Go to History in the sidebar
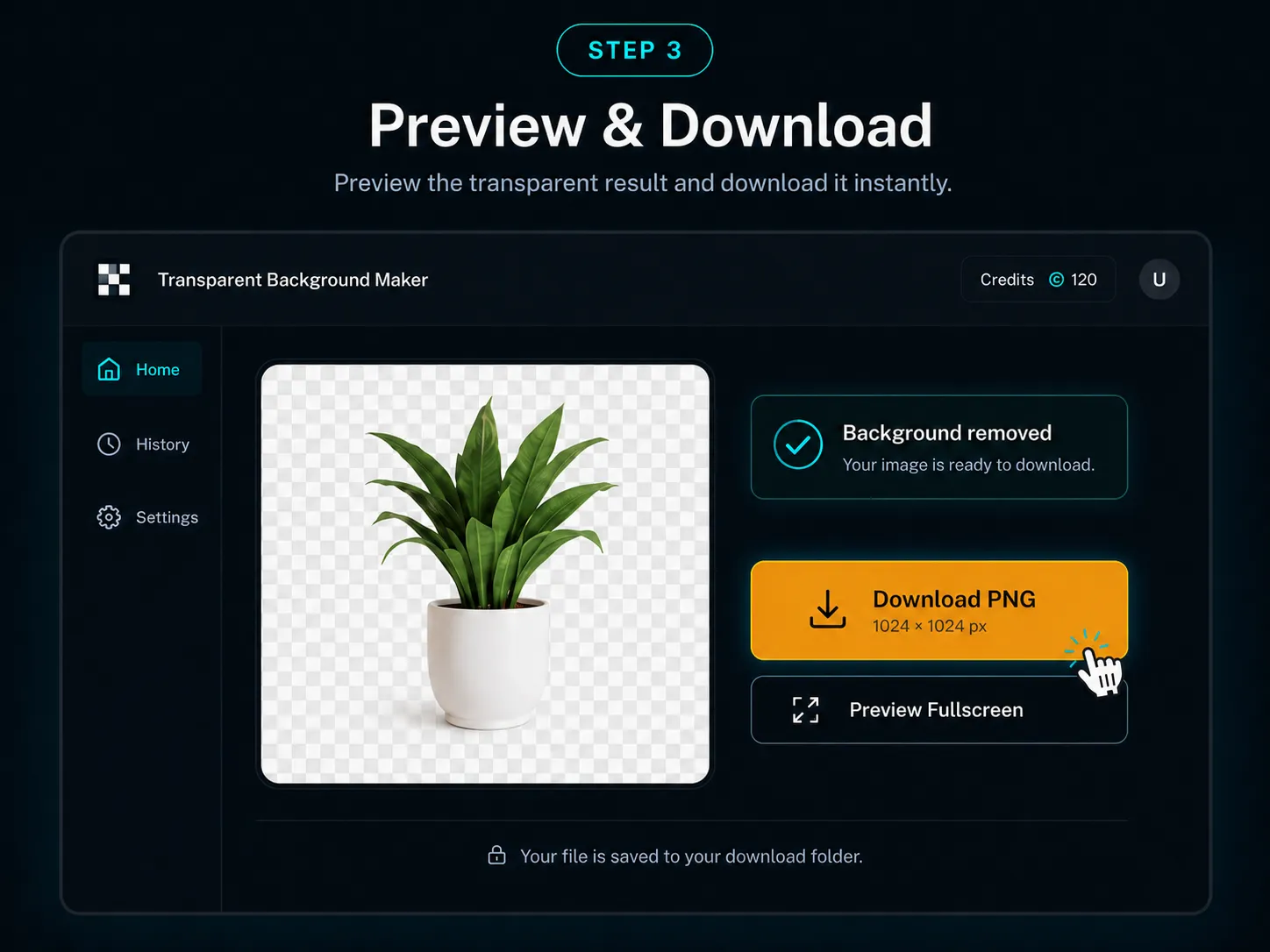The image size is (1270, 952). point(143,444)
